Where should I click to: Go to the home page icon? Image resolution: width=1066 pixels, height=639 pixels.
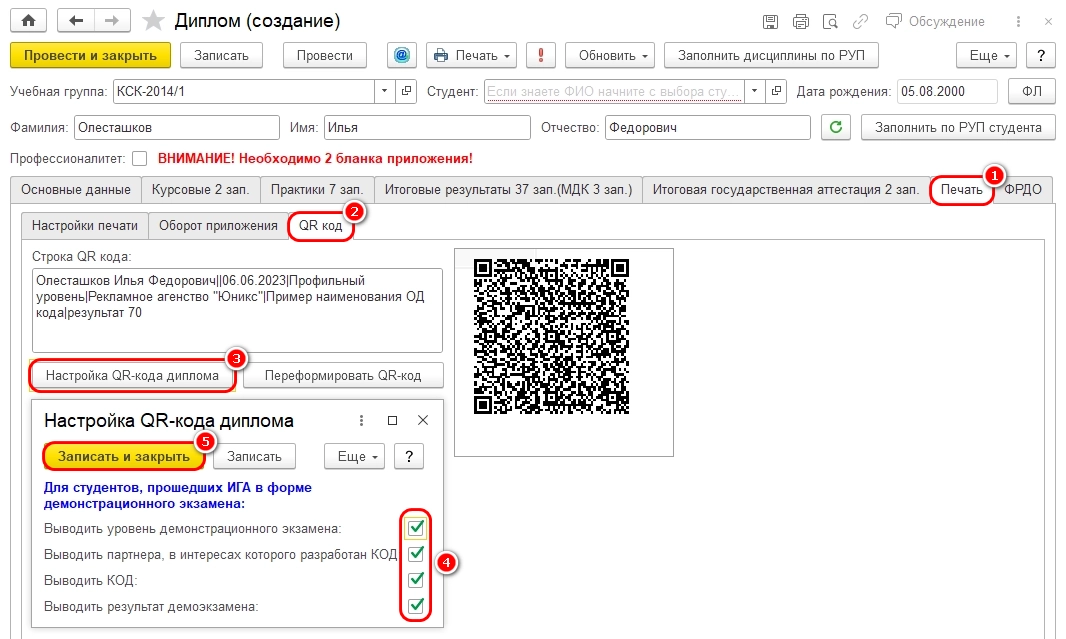28,20
